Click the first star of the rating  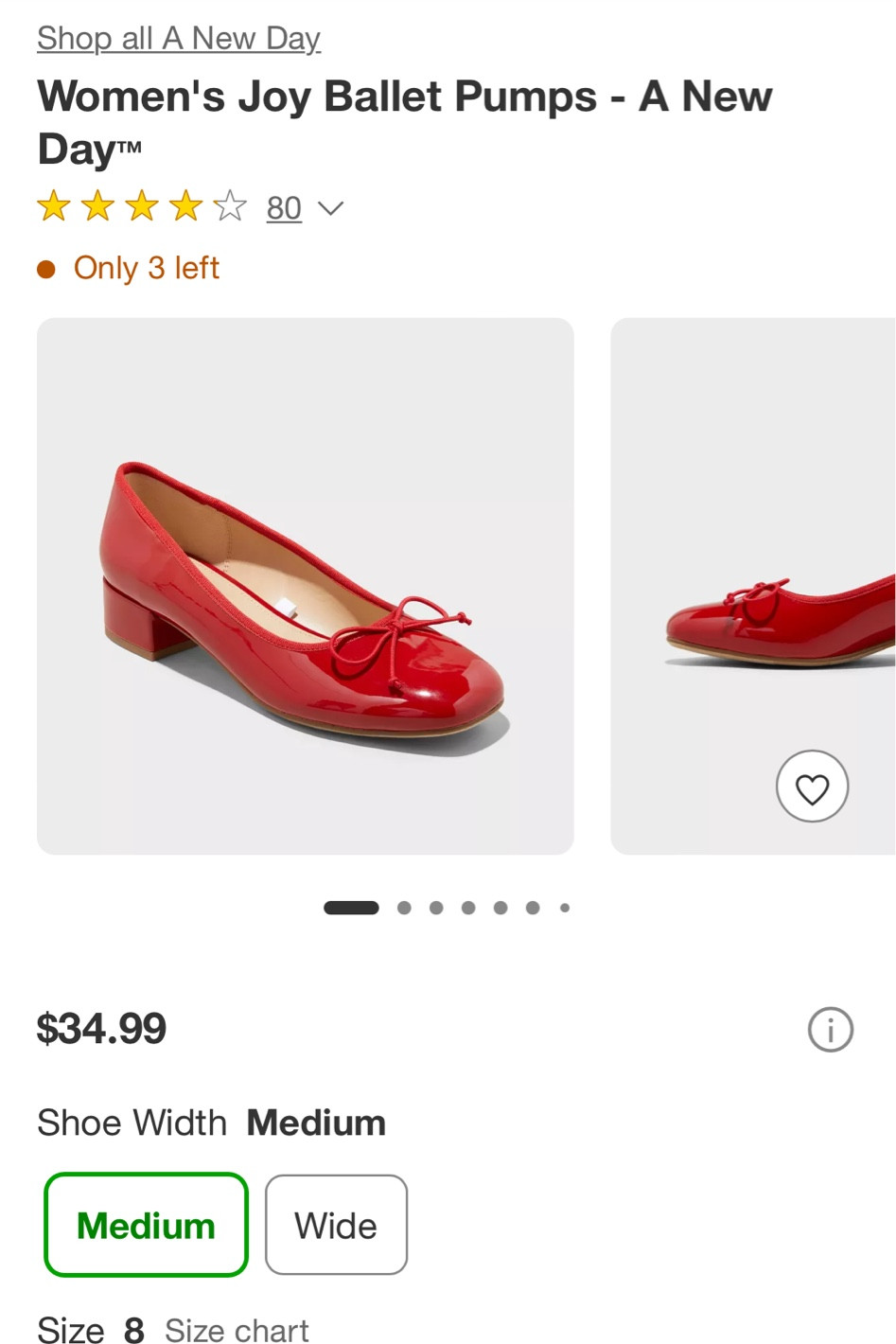coord(52,206)
